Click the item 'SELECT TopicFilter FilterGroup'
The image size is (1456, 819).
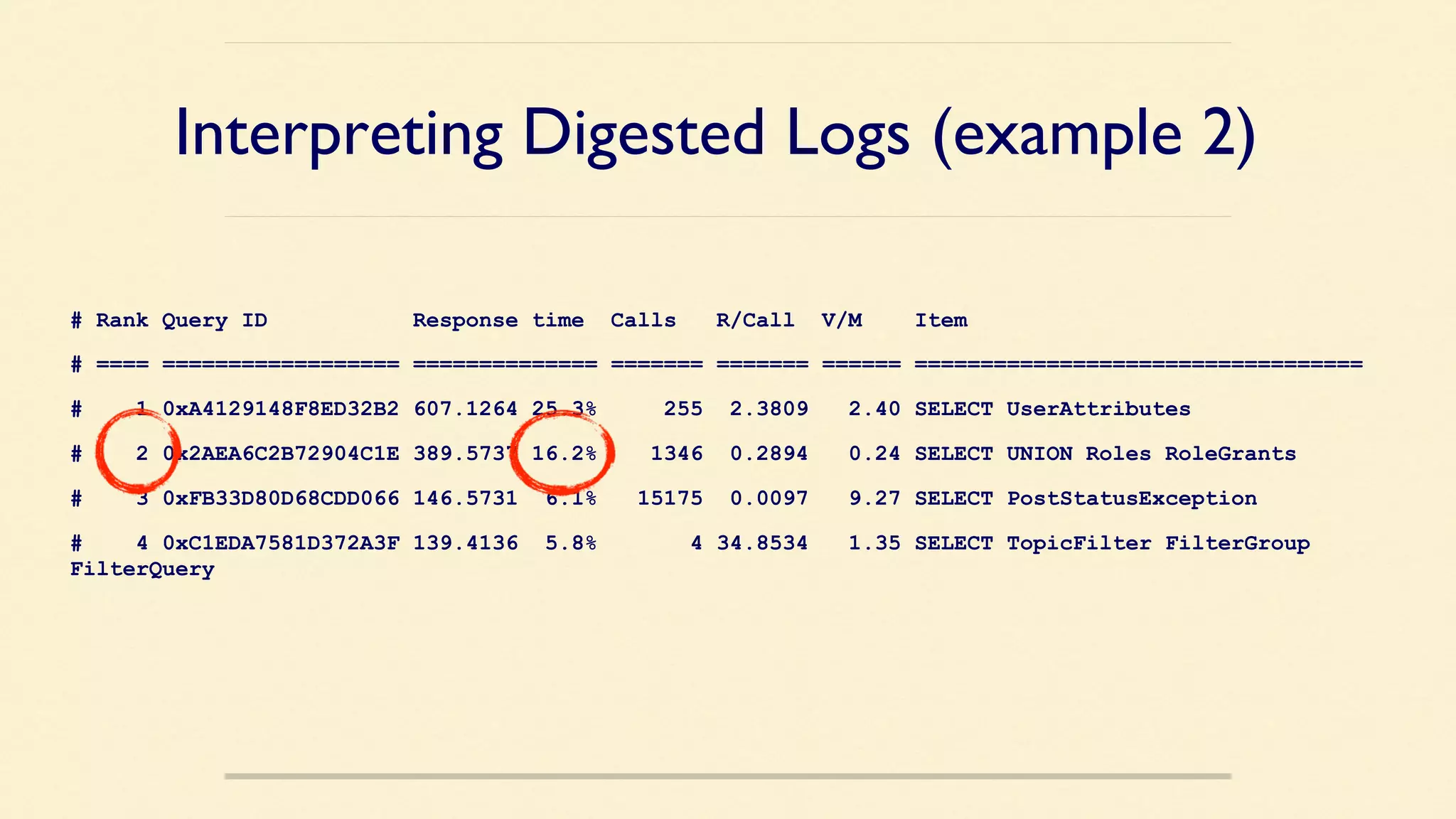pyautogui.click(x=1113, y=543)
